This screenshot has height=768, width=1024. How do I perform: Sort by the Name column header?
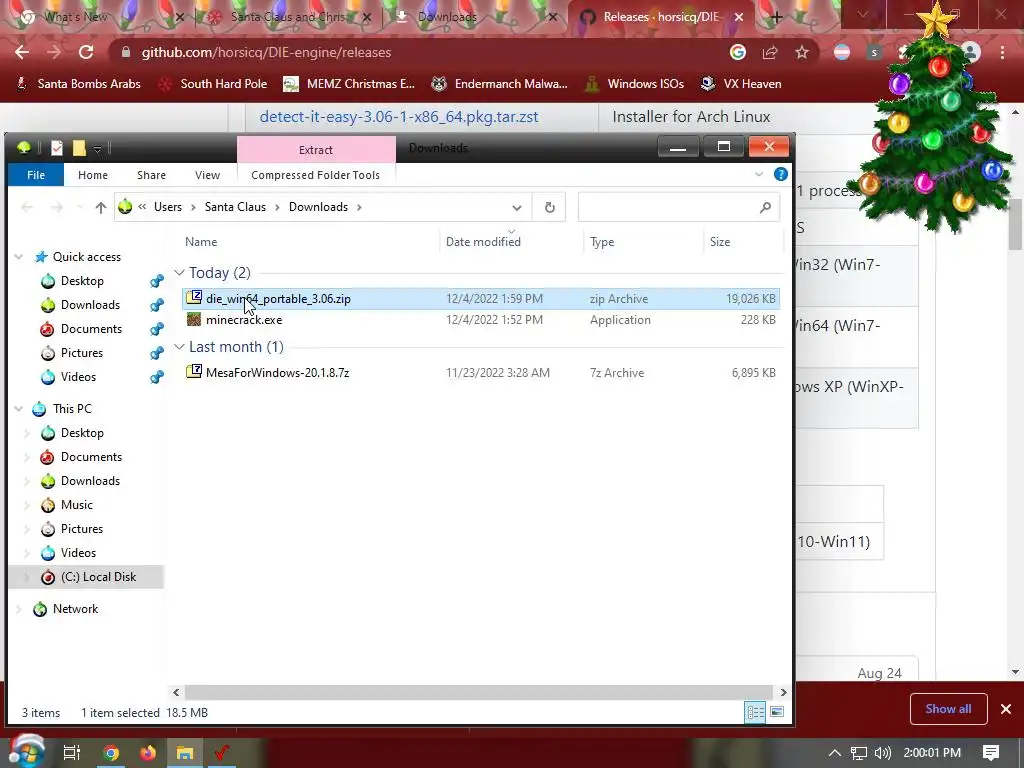[200, 242]
